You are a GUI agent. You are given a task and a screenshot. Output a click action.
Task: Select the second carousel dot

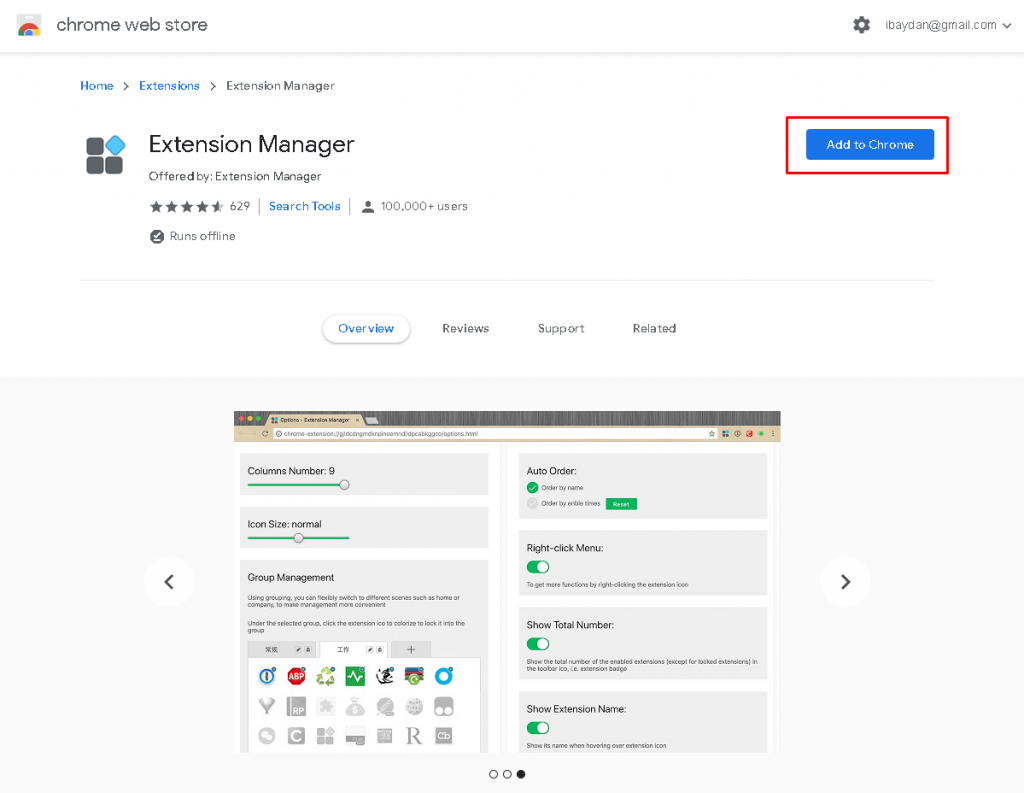click(507, 774)
